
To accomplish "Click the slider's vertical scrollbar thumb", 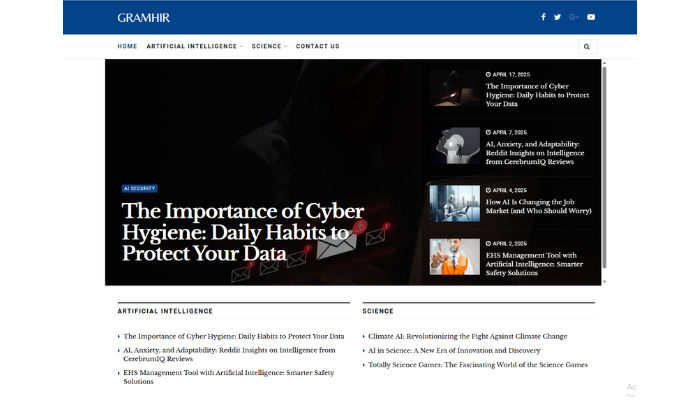I will click(x=604, y=167).
